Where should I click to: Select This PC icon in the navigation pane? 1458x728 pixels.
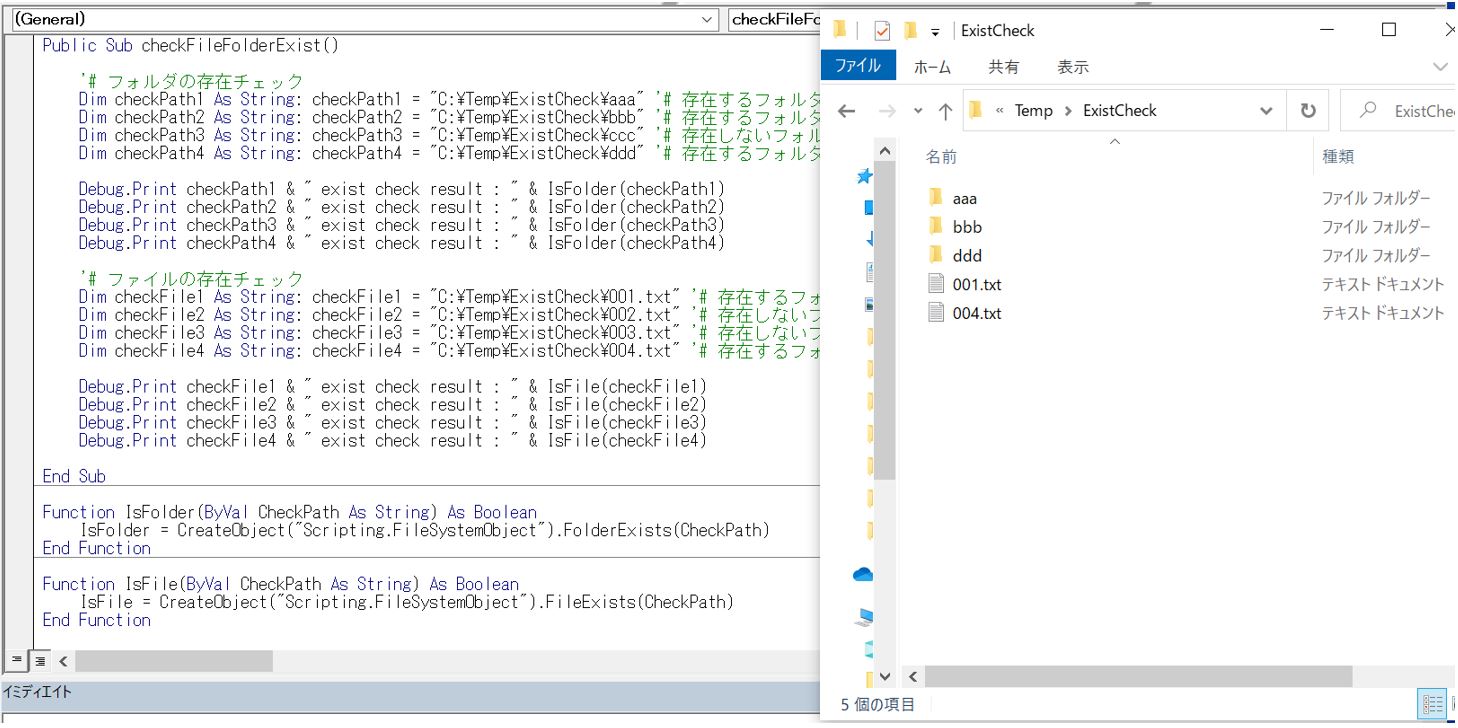(864, 617)
